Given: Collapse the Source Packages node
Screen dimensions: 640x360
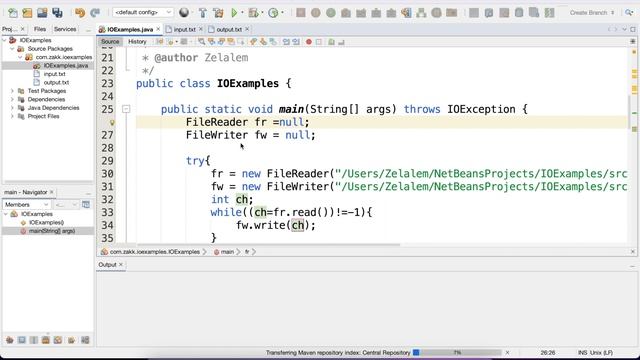Looking at the screenshot, I should (12, 49).
